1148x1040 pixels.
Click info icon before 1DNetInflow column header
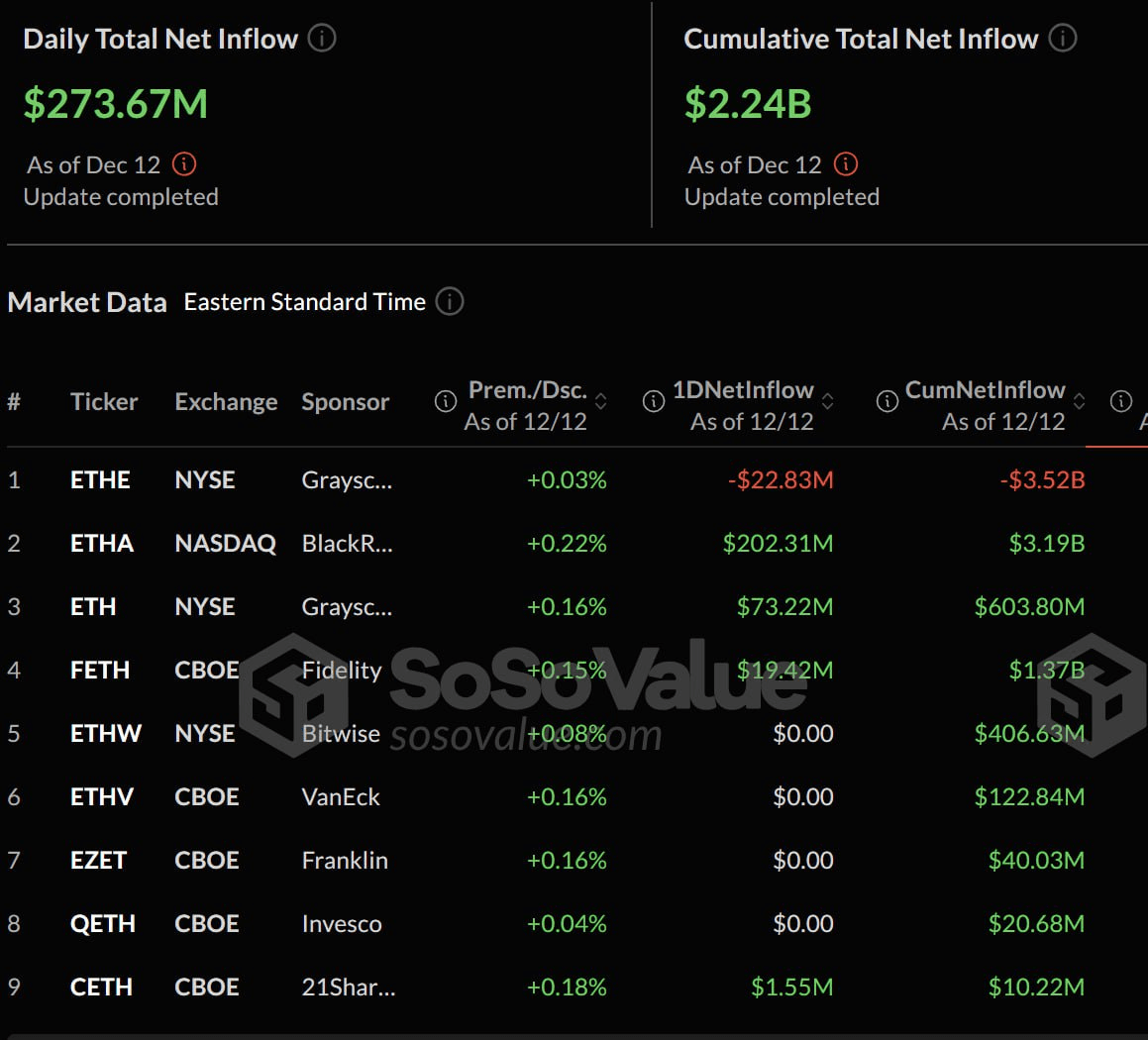point(653,401)
